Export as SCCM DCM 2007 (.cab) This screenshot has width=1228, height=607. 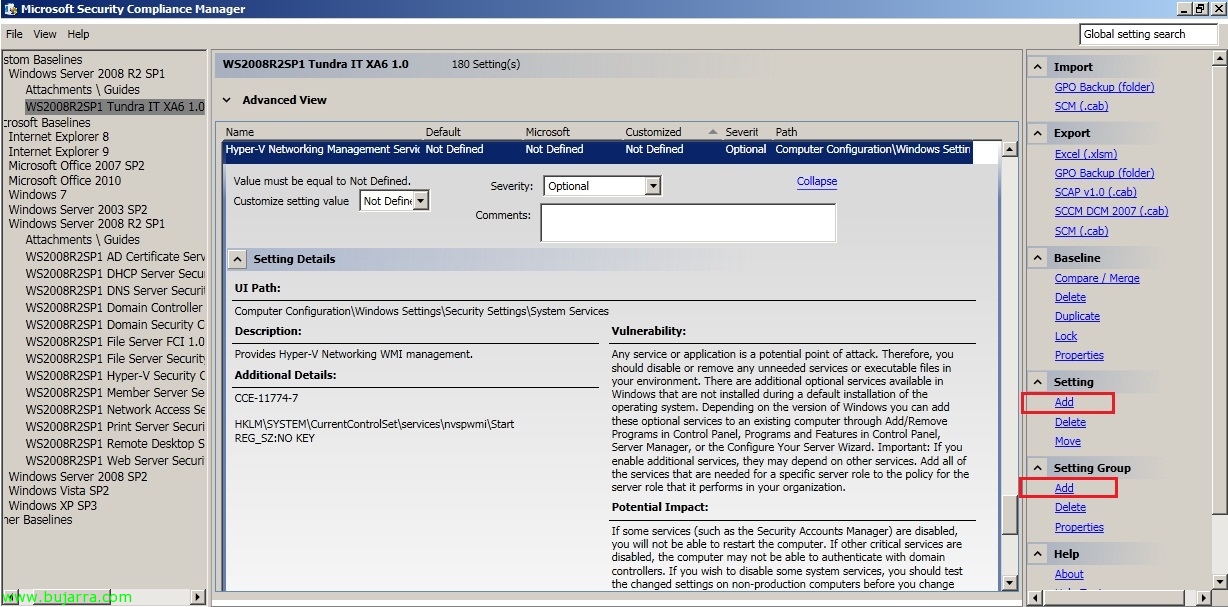pyautogui.click(x=1111, y=211)
